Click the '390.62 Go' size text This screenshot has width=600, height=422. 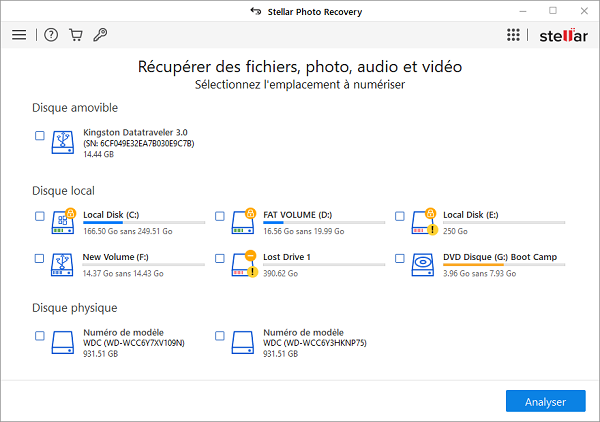point(280,273)
